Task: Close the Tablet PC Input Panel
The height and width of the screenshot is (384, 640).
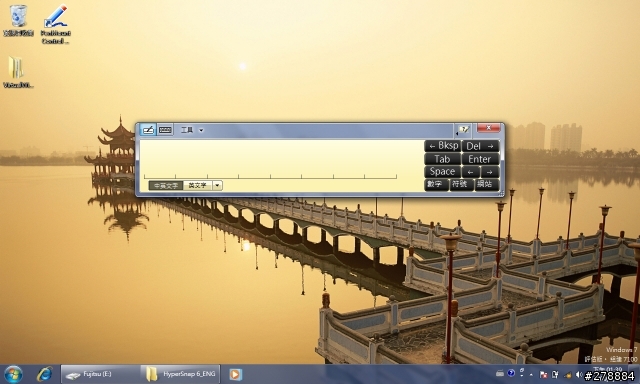Action: (x=489, y=128)
